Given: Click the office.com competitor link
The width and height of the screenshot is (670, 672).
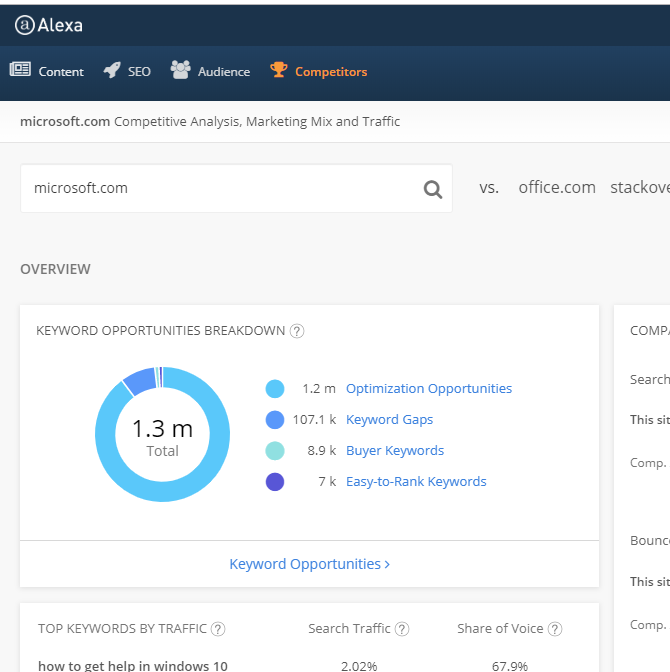Looking at the screenshot, I should click(557, 188).
